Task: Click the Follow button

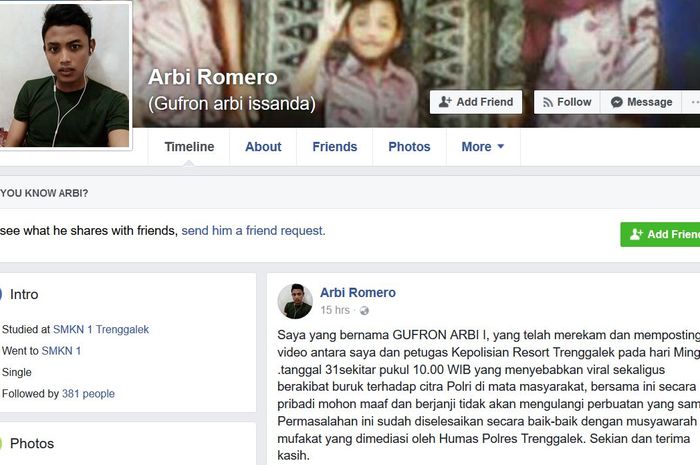Action: pos(567,102)
